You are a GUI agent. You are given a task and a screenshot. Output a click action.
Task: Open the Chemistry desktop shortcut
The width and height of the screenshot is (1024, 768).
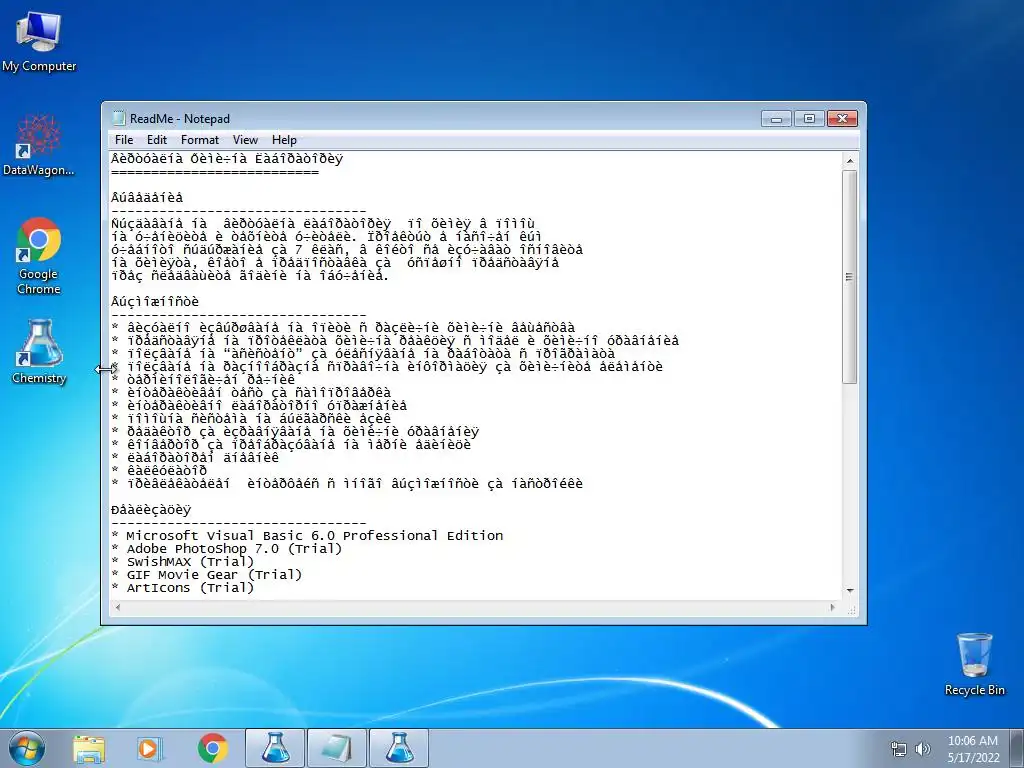tap(39, 351)
